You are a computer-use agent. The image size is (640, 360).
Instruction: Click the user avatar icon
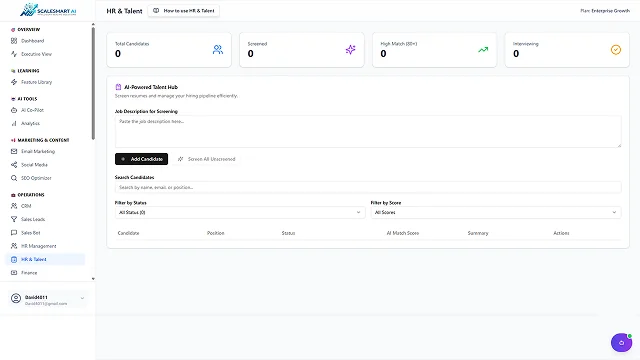click(16, 298)
